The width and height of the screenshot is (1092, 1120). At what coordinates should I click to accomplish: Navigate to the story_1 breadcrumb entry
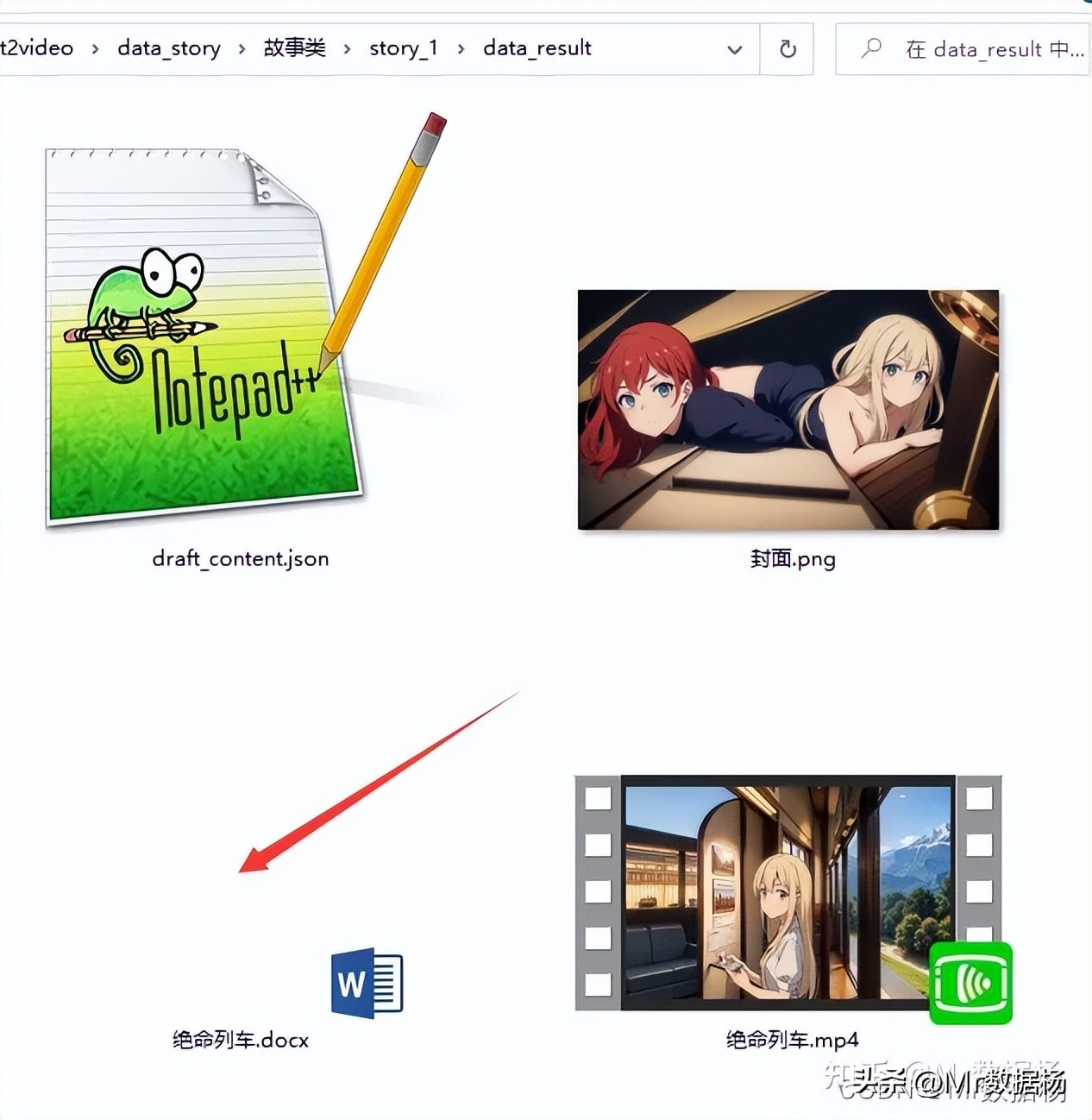click(403, 48)
